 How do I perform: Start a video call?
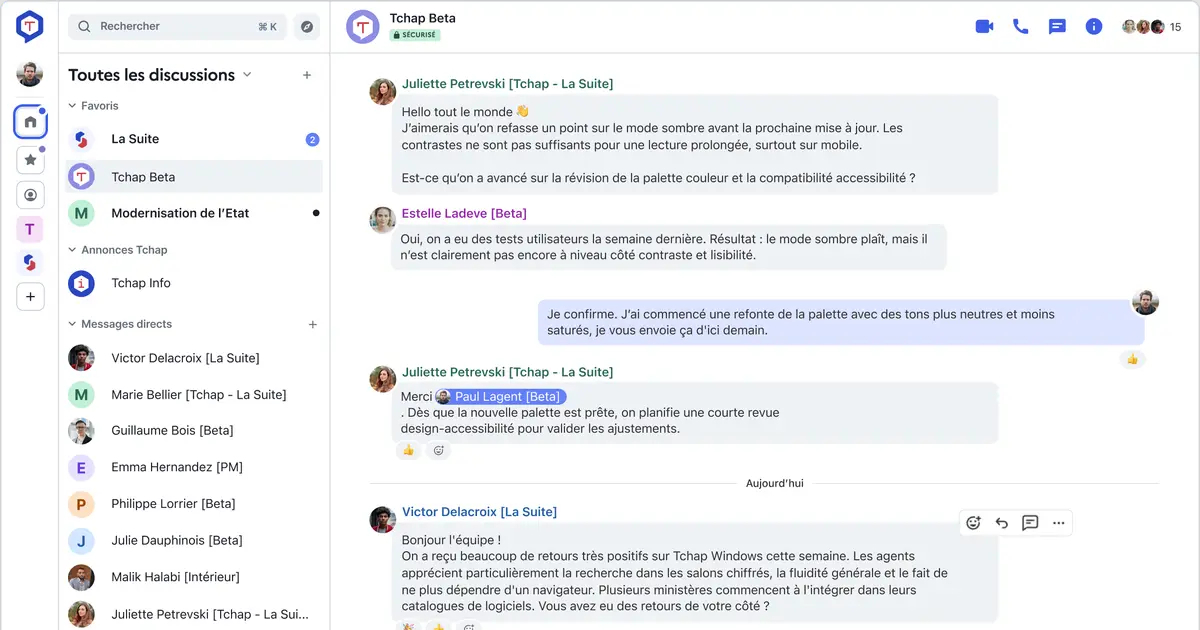[x=984, y=27]
